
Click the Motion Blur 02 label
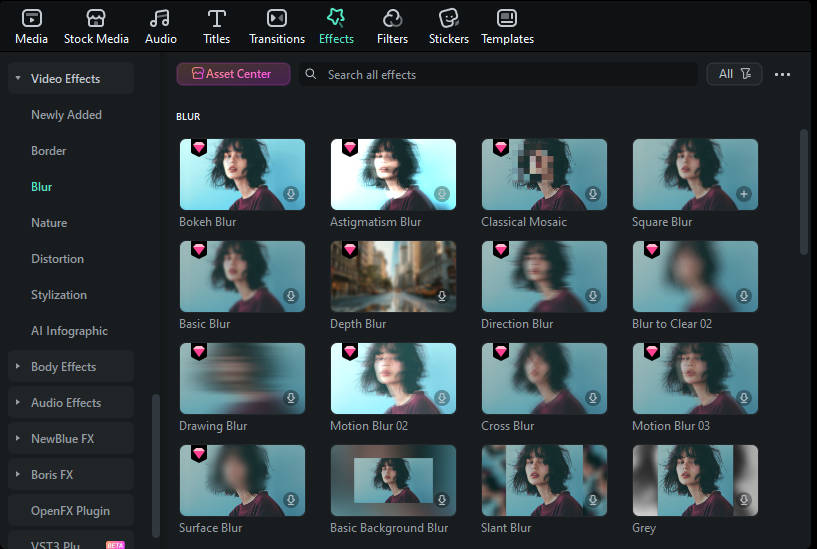click(369, 426)
